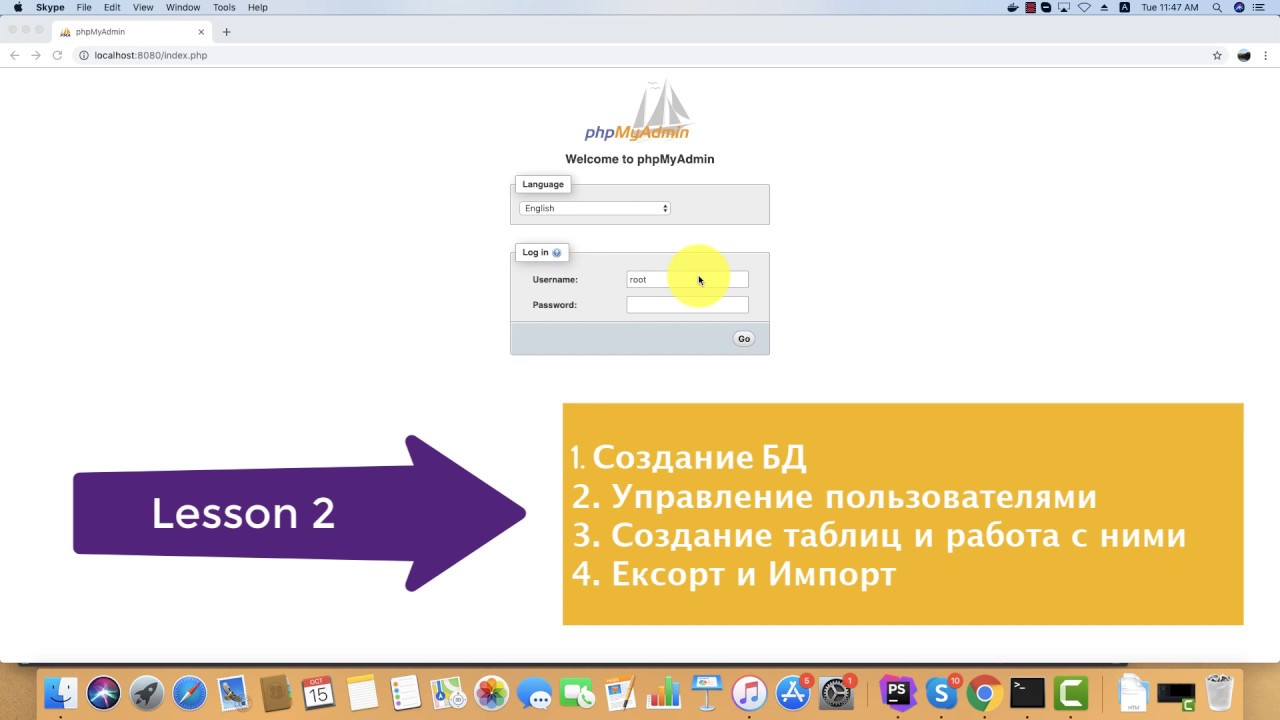
Task: Open Chrome's three-dot menu
Action: coord(1265,56)
